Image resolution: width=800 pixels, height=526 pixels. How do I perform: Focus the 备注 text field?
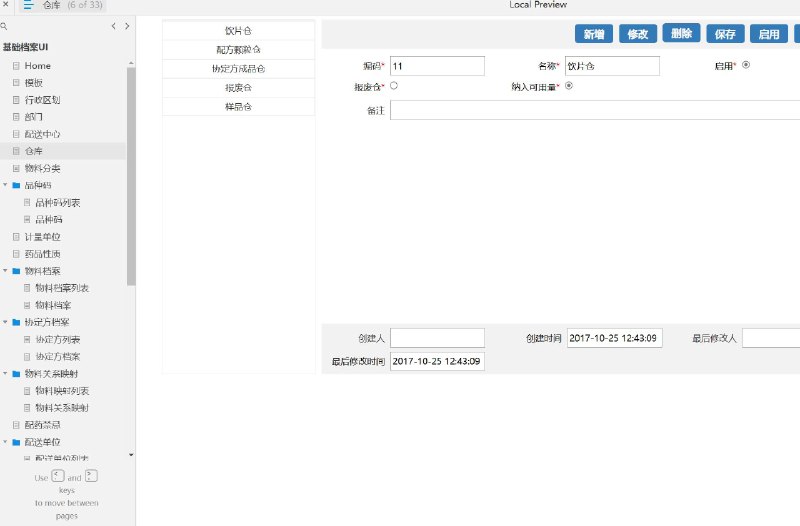595,110
